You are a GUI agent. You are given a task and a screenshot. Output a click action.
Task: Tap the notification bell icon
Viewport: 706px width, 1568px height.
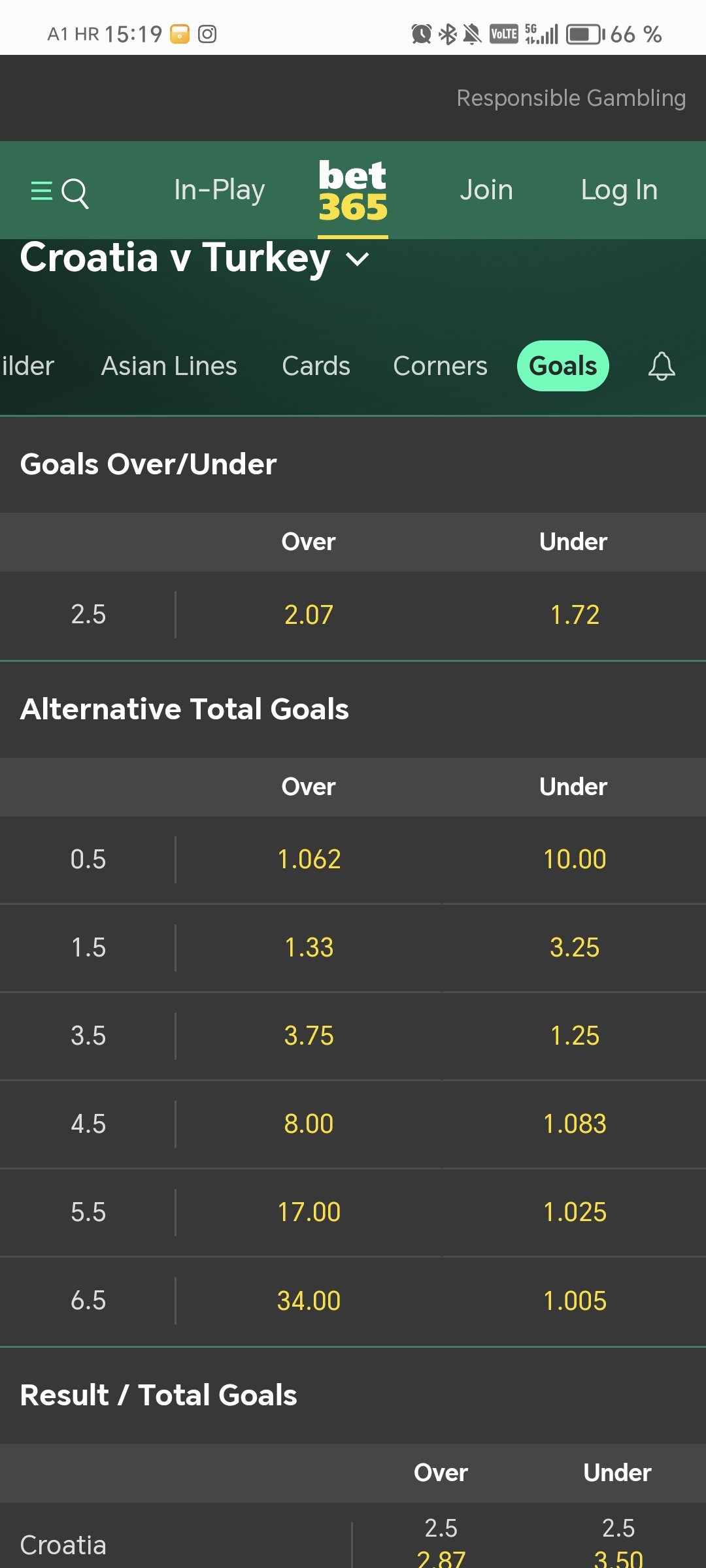[661, 366]
